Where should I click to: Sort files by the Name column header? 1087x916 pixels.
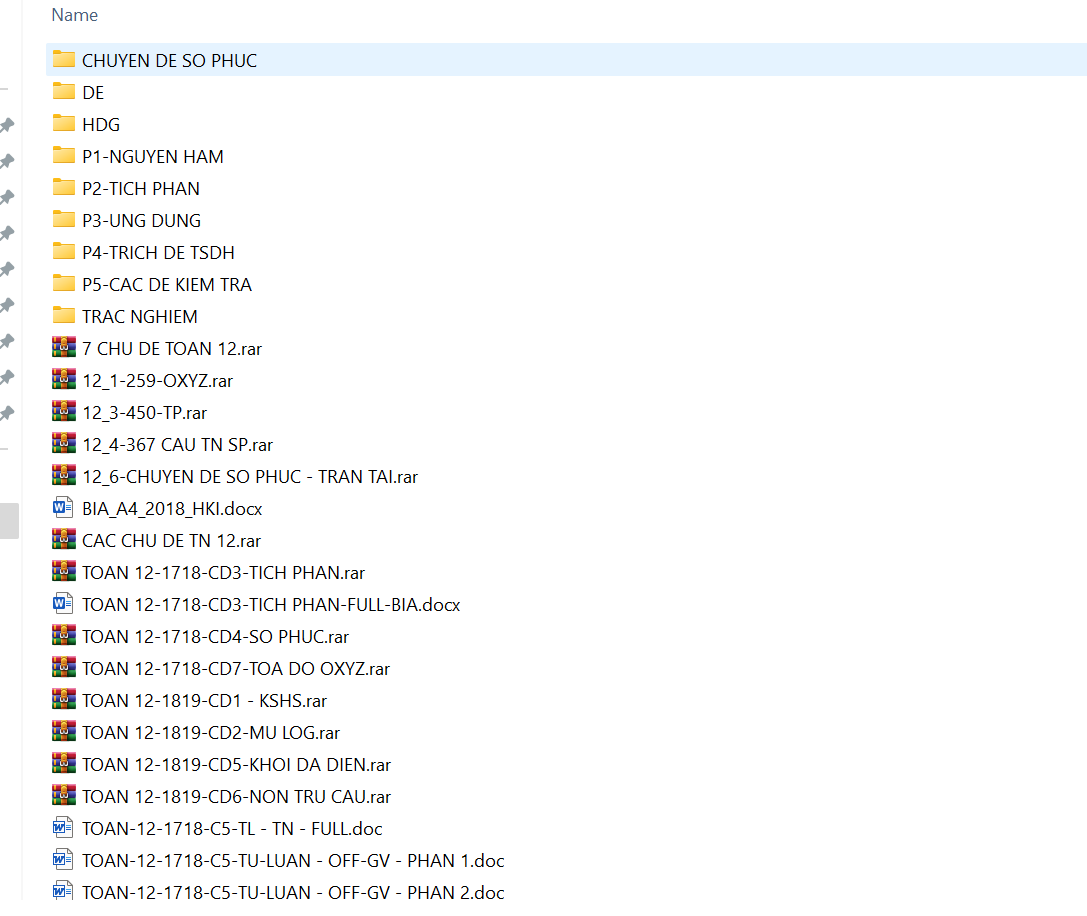[x=75, y=15]
